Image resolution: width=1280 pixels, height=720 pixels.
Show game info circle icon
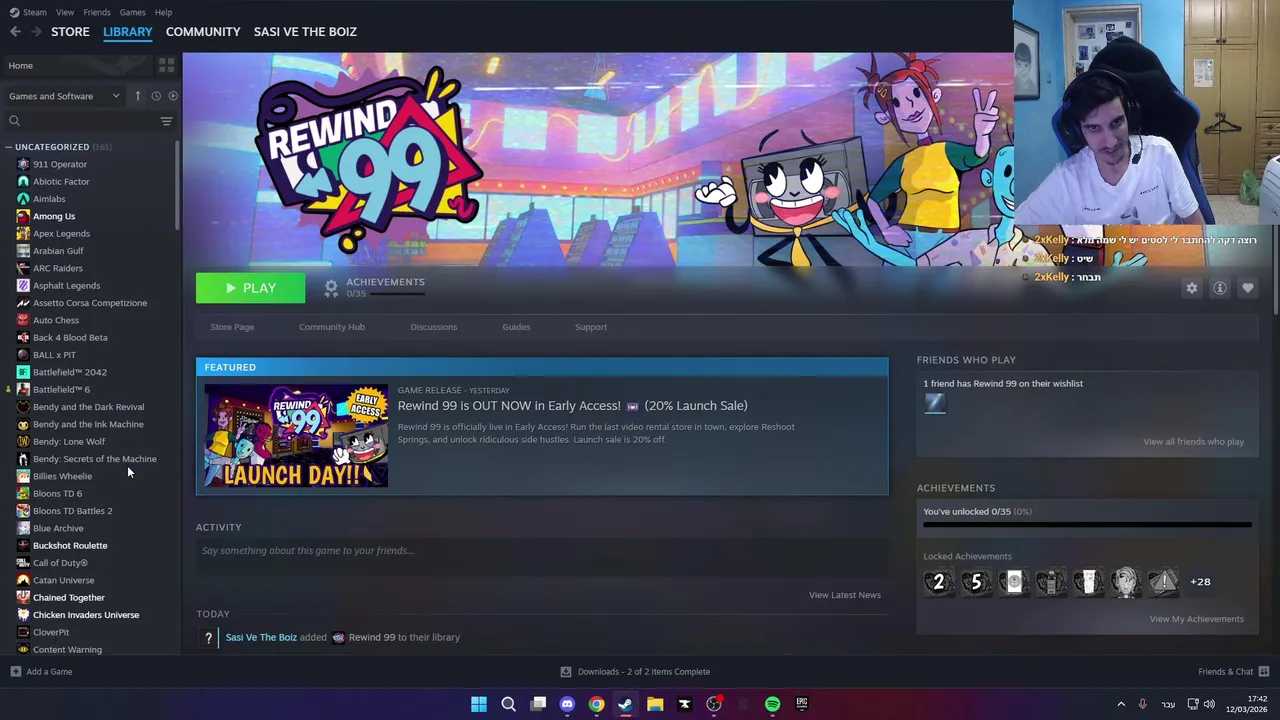(x=1219, y=288)
